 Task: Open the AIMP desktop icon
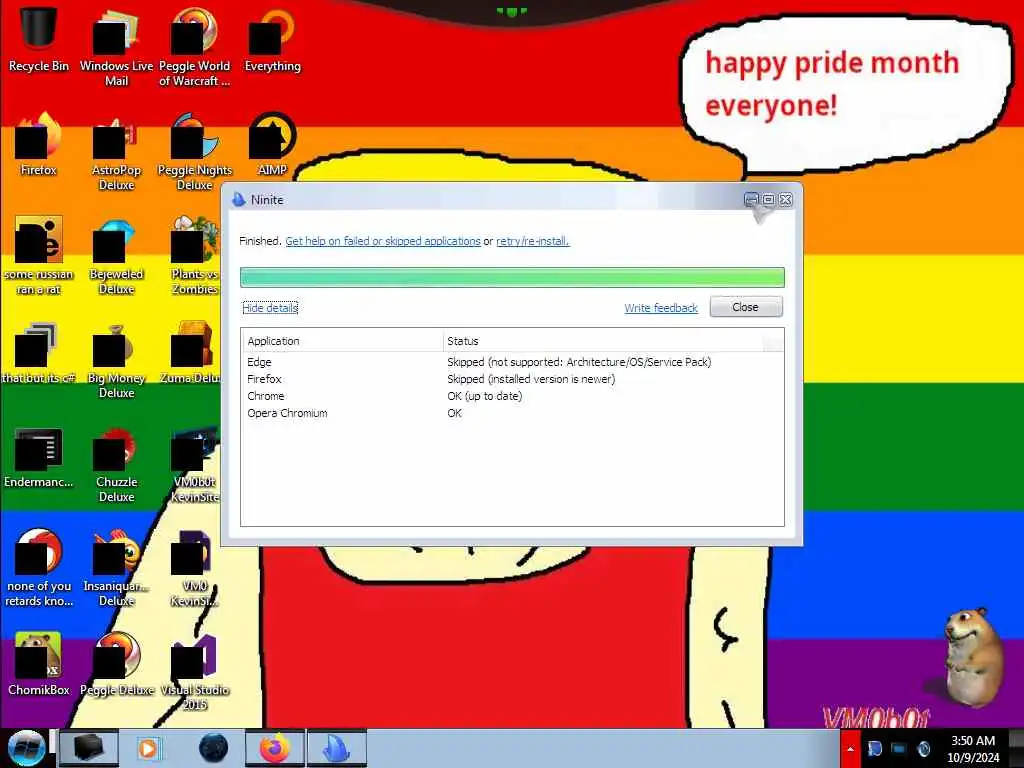(272, 144)
